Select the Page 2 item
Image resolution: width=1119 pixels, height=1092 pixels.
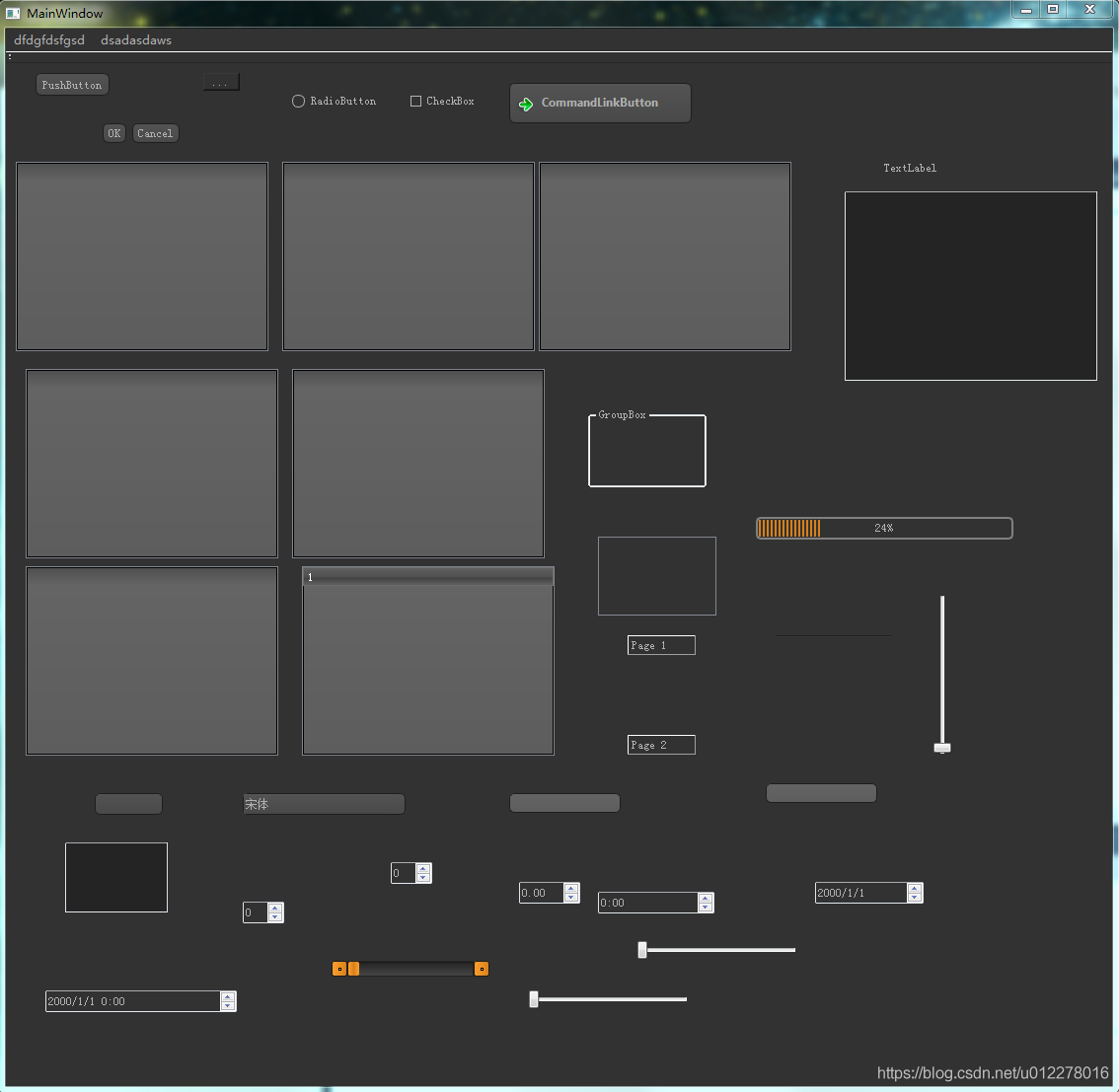[x=661, y=745]
